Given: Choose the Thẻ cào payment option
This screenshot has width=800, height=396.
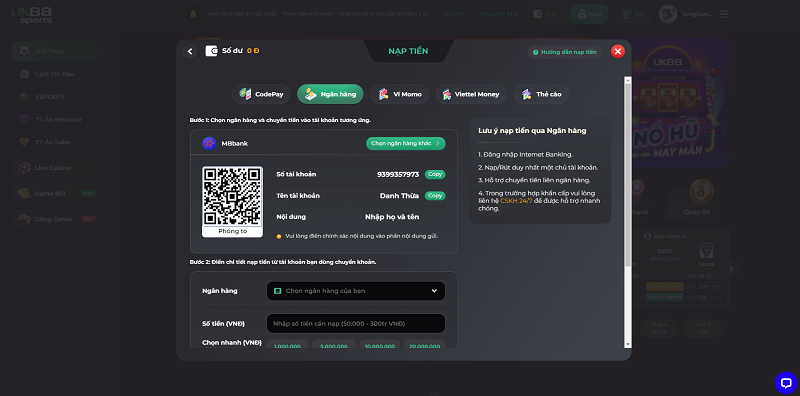Looking at the screenshot, I should click(541, 94).
